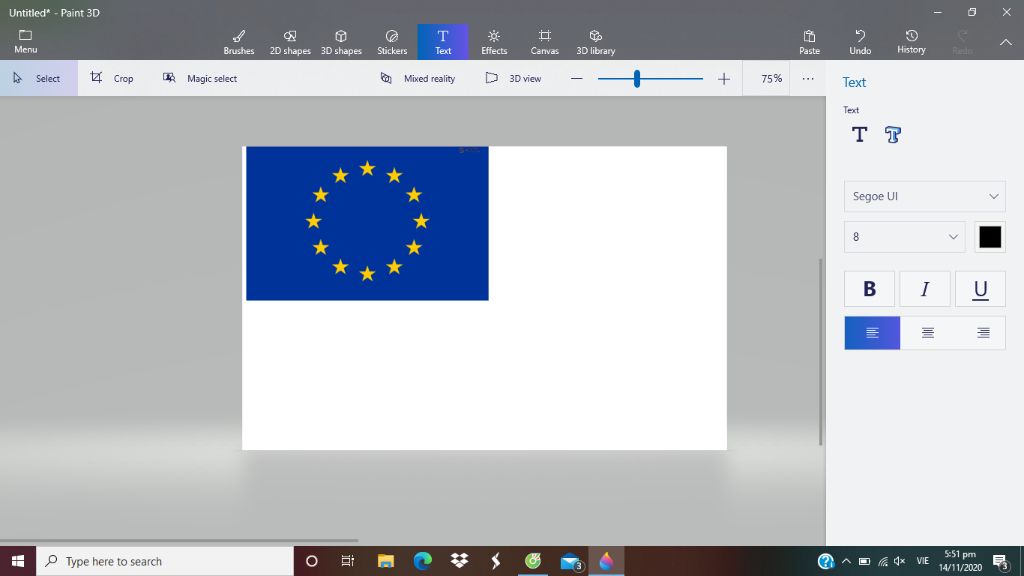
Task: Open Mixed reality mode
Action: coord(417,77)
